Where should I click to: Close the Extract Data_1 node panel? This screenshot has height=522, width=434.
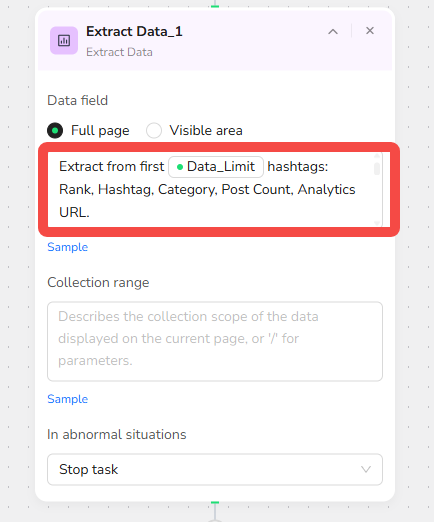pos(370,31)
